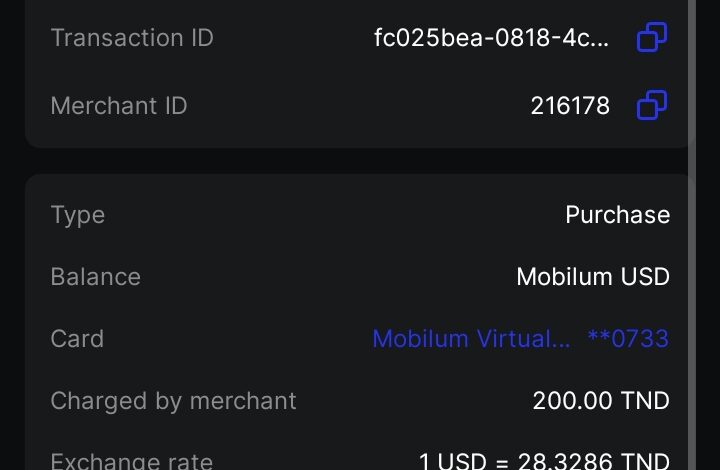Click the Transaction ID label
720x470 pixels.
[132, 38]
